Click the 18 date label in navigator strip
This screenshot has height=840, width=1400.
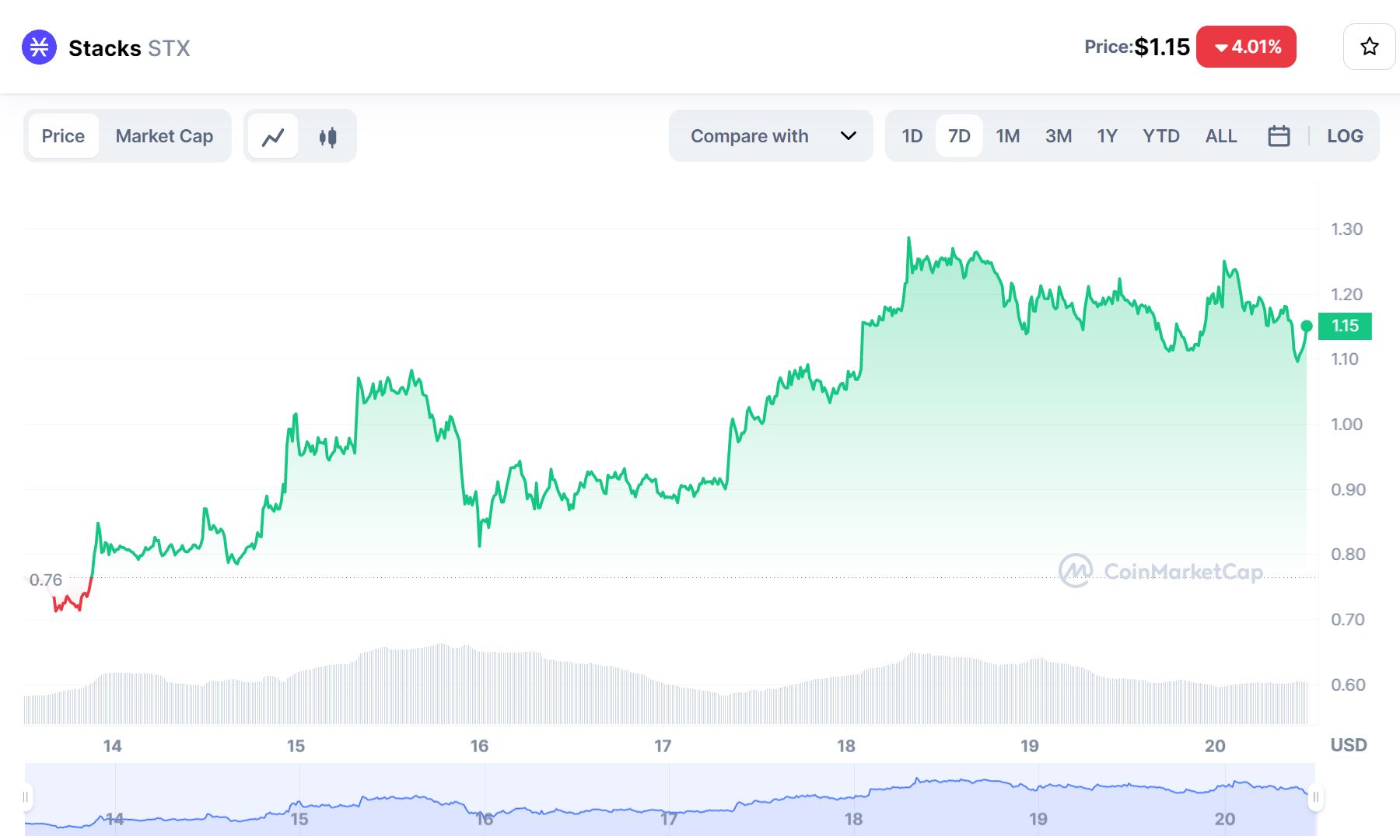[x=853, y=819]
